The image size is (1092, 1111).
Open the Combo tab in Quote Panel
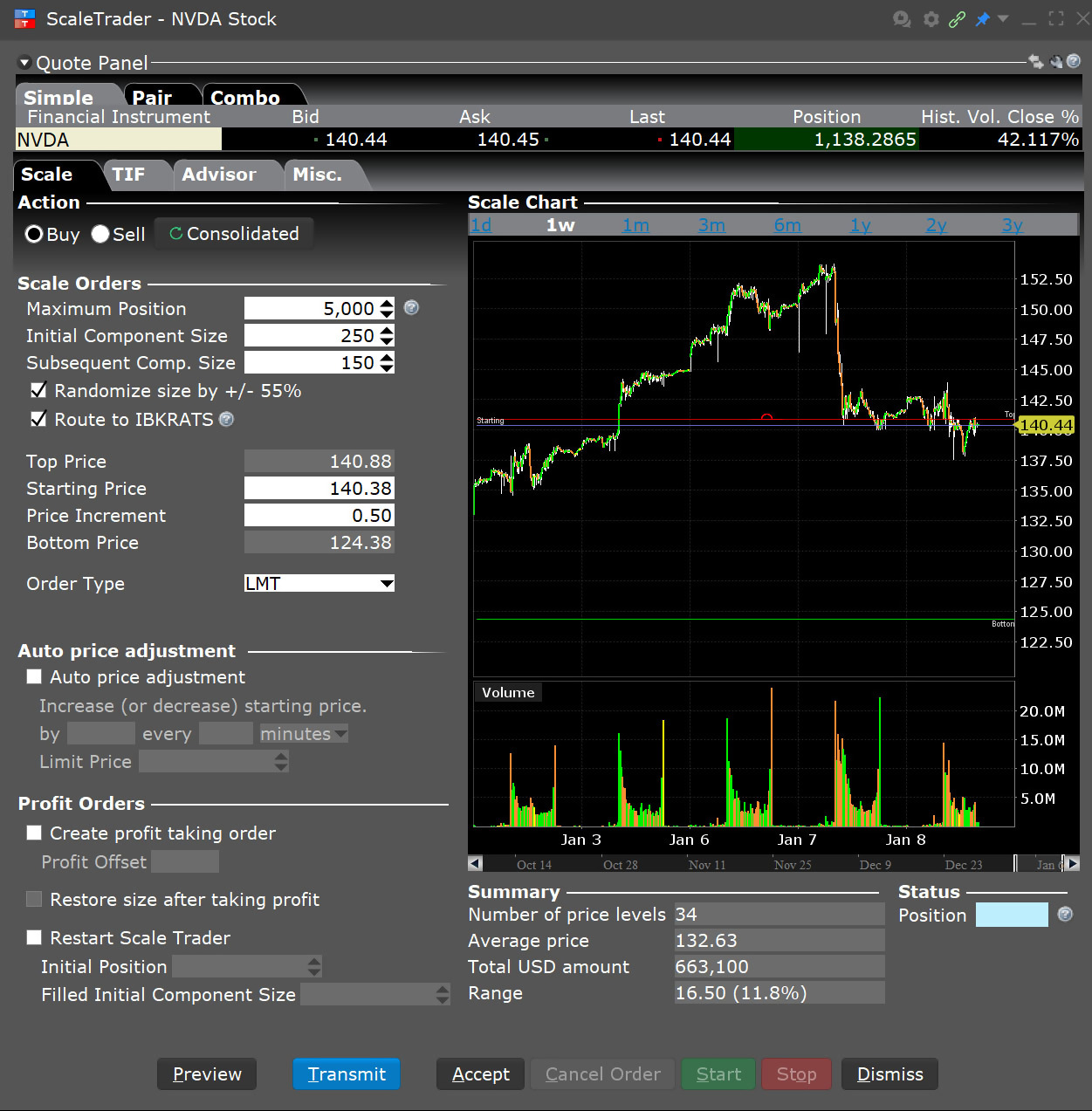pos(244,97)
